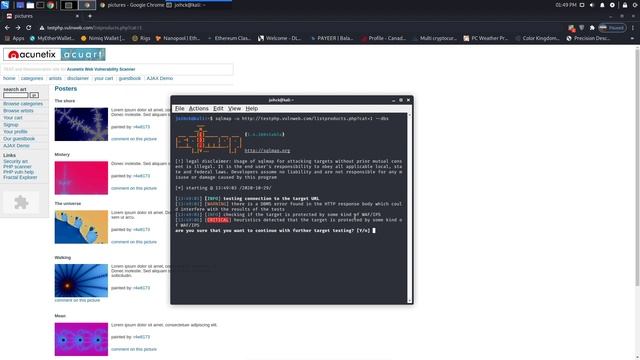
Task: Click the volume icon in the system tray
Action: [592, 5]
